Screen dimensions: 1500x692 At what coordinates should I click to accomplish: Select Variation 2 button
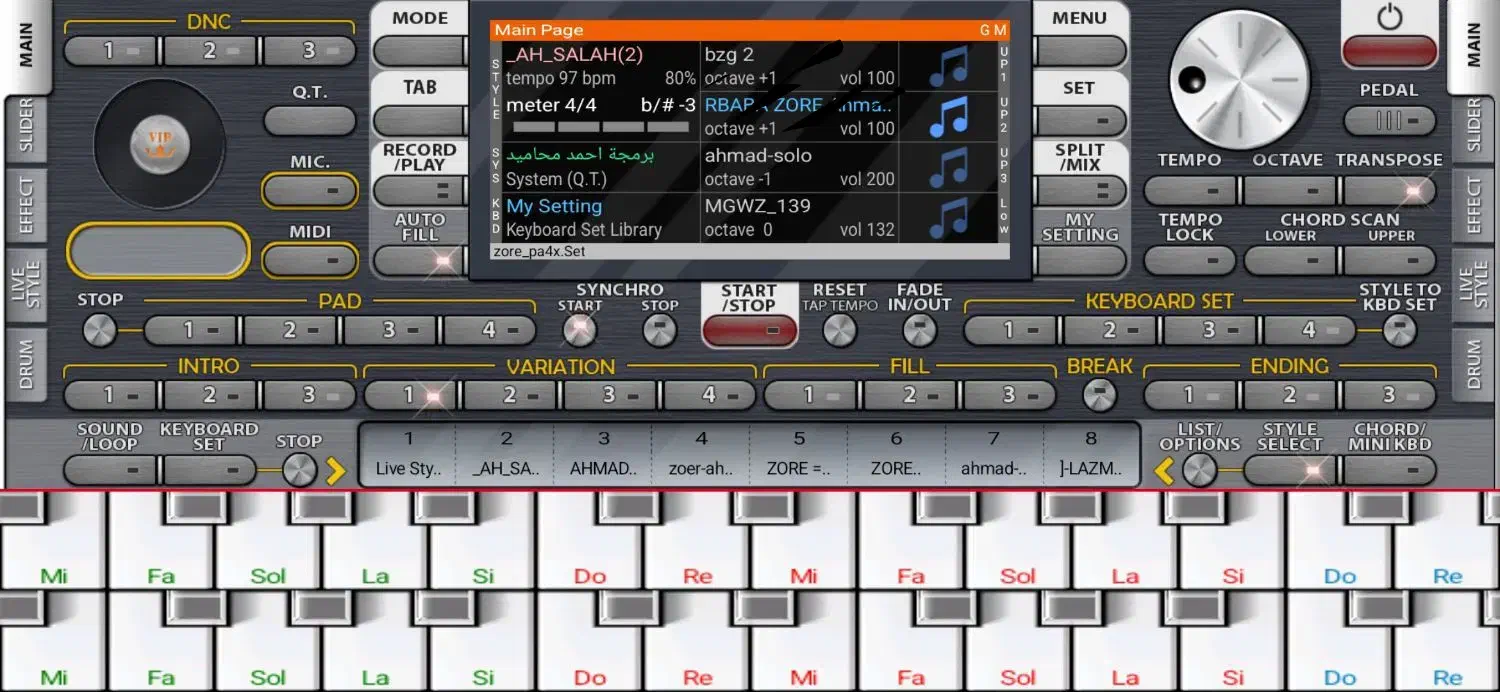coord(511,396)
